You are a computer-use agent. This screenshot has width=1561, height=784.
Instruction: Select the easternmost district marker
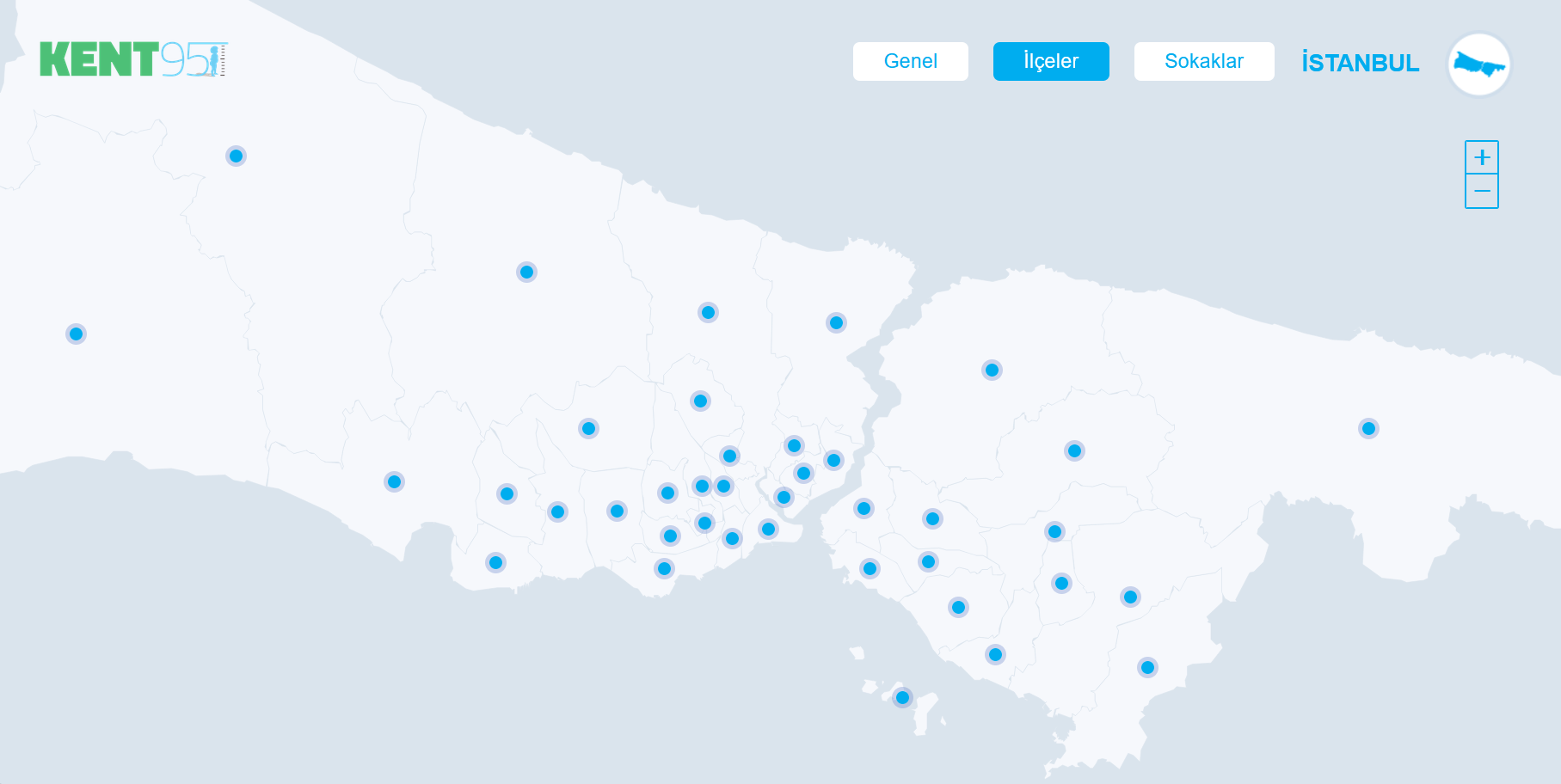point(1368,428)
